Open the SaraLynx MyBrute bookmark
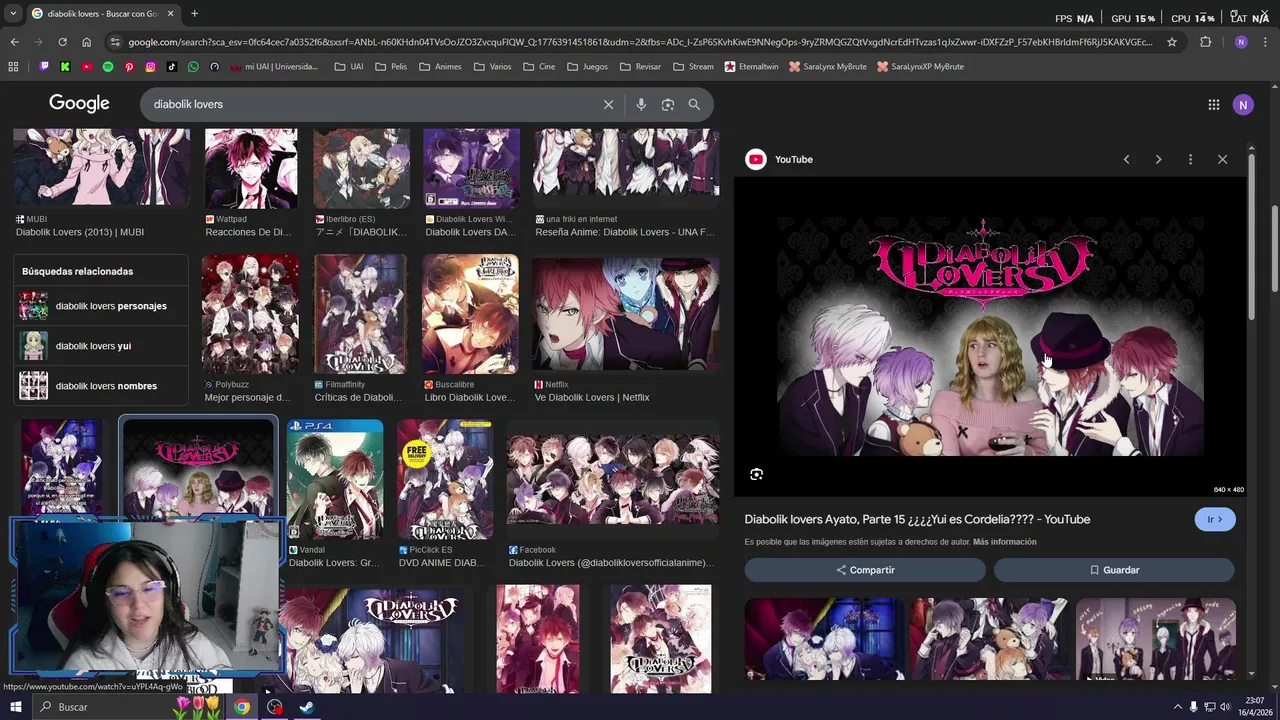Screen dimensions: 1280x720 828,67
